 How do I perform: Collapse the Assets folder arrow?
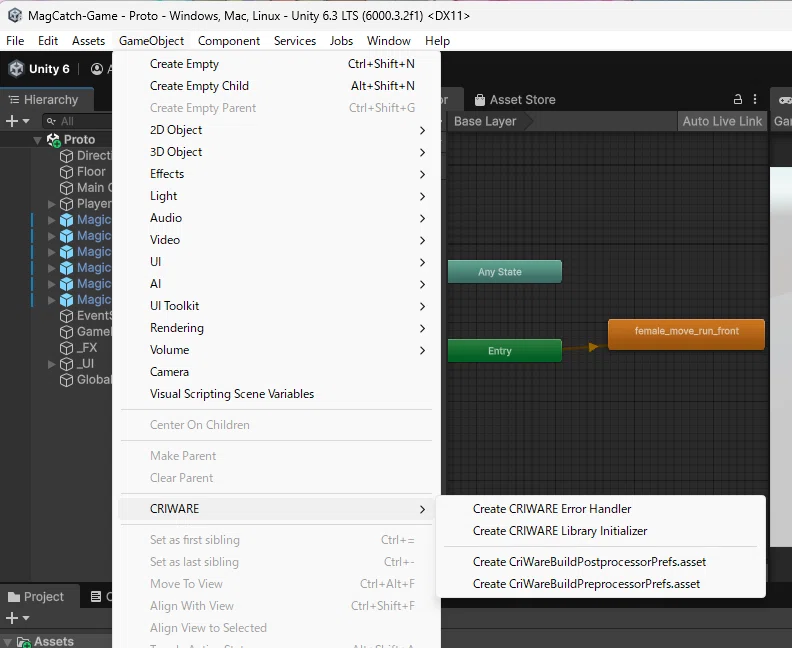[8, 642]
